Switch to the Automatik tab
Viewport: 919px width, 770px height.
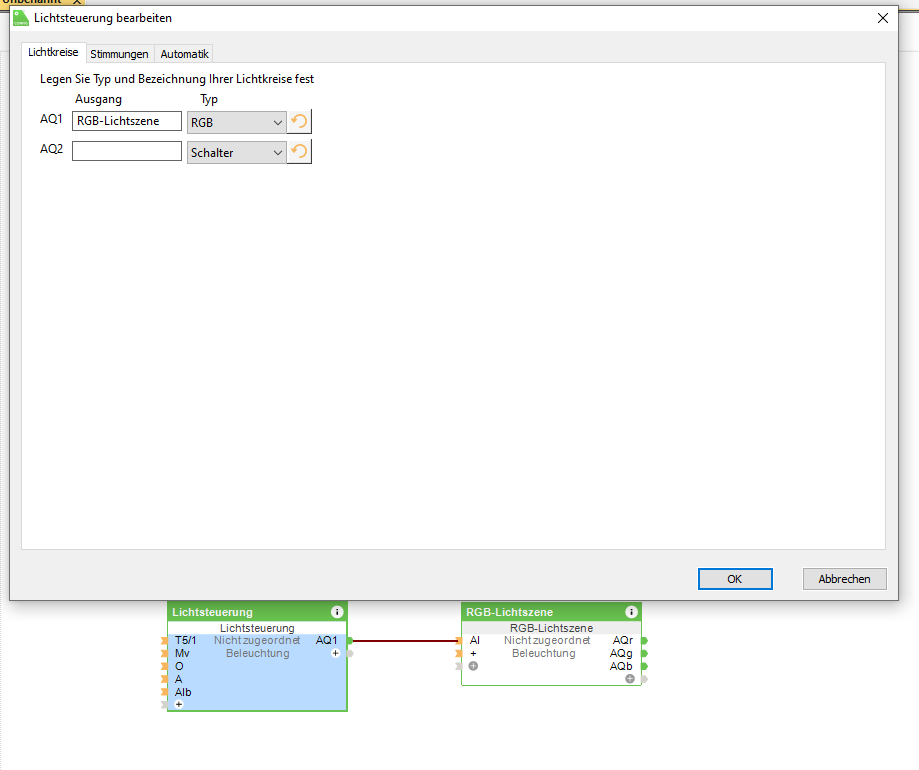(x=185, y=54)
